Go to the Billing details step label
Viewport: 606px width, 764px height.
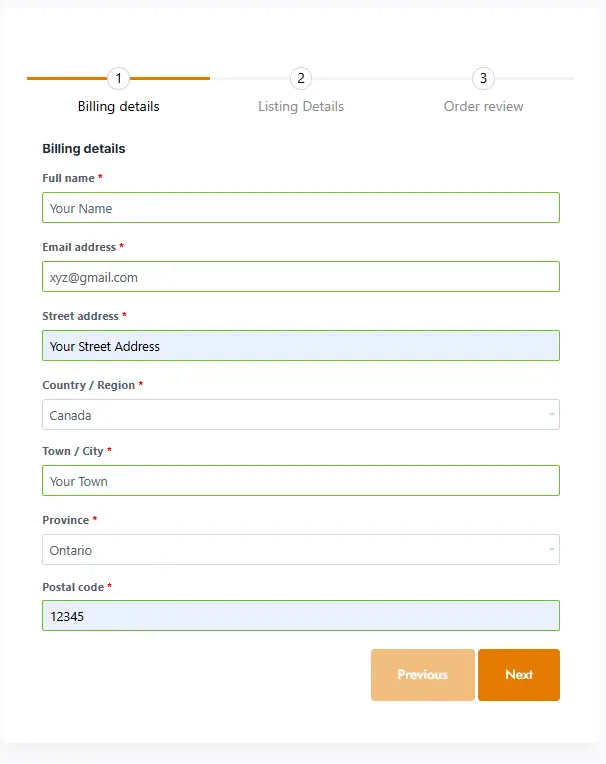118,106
